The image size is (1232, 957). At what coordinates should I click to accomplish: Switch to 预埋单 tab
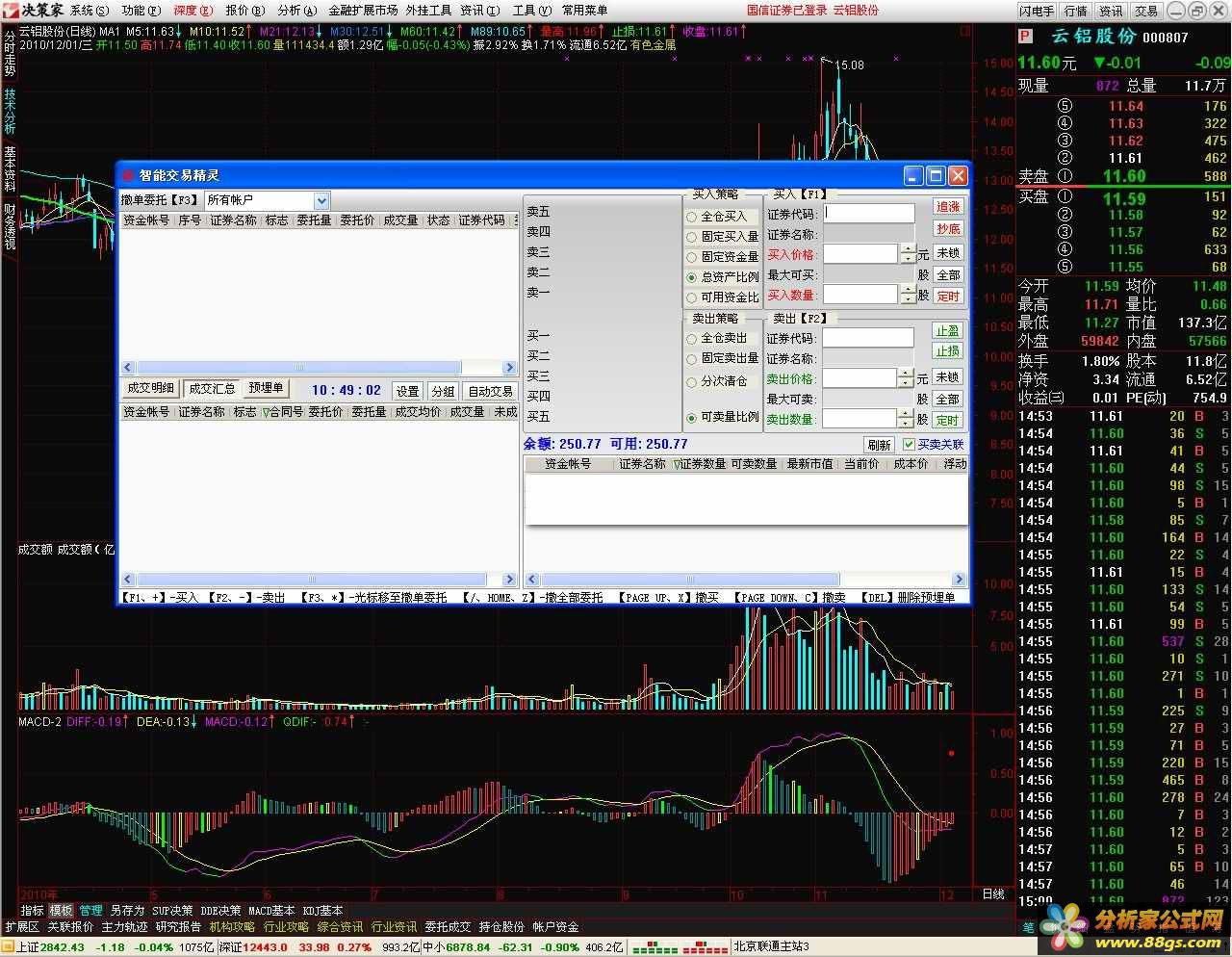pos(266,388)
